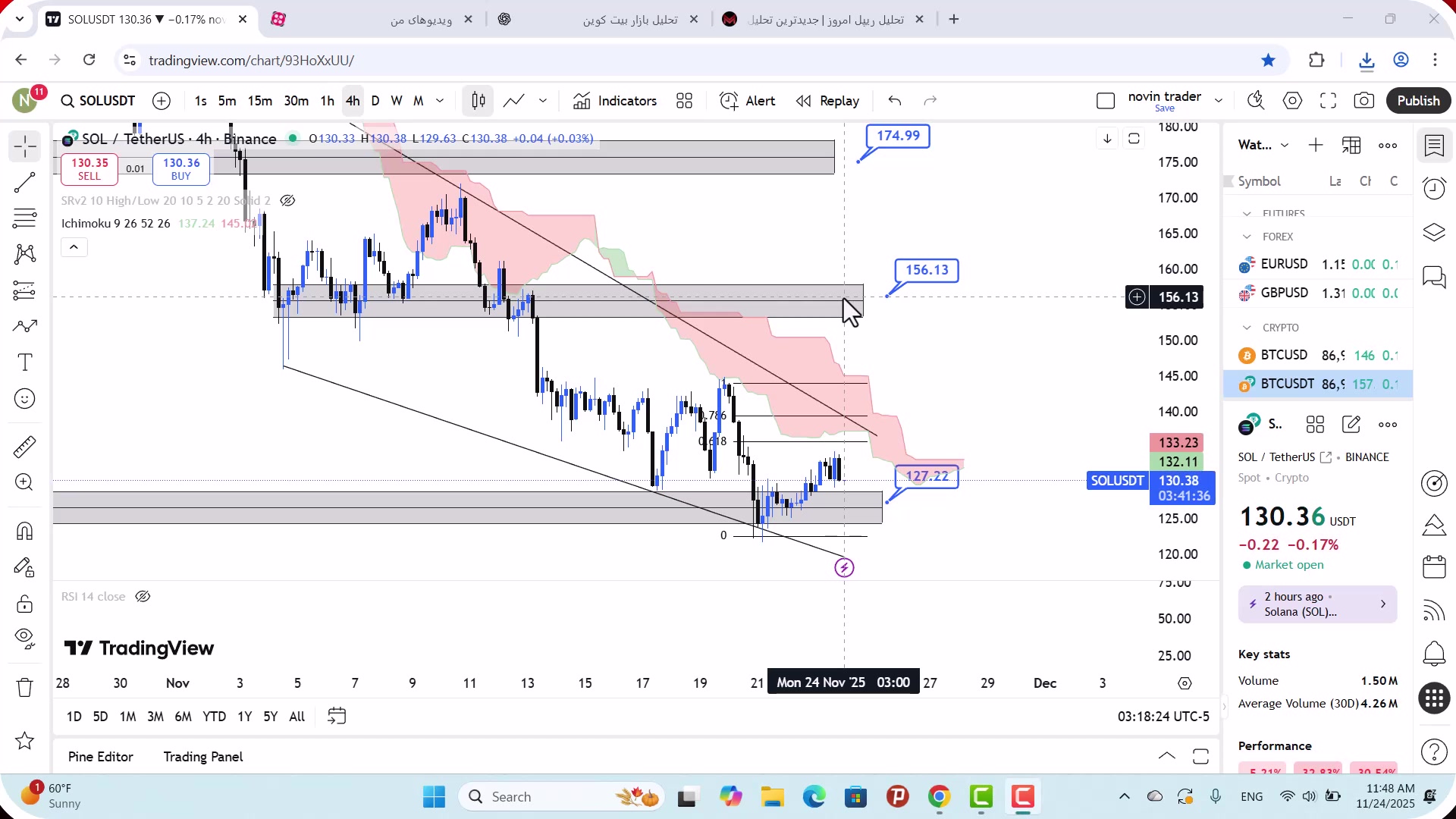Open the Pine Editor tab
This screenshot has width=1456, height=819.
(x=100, y=757)
